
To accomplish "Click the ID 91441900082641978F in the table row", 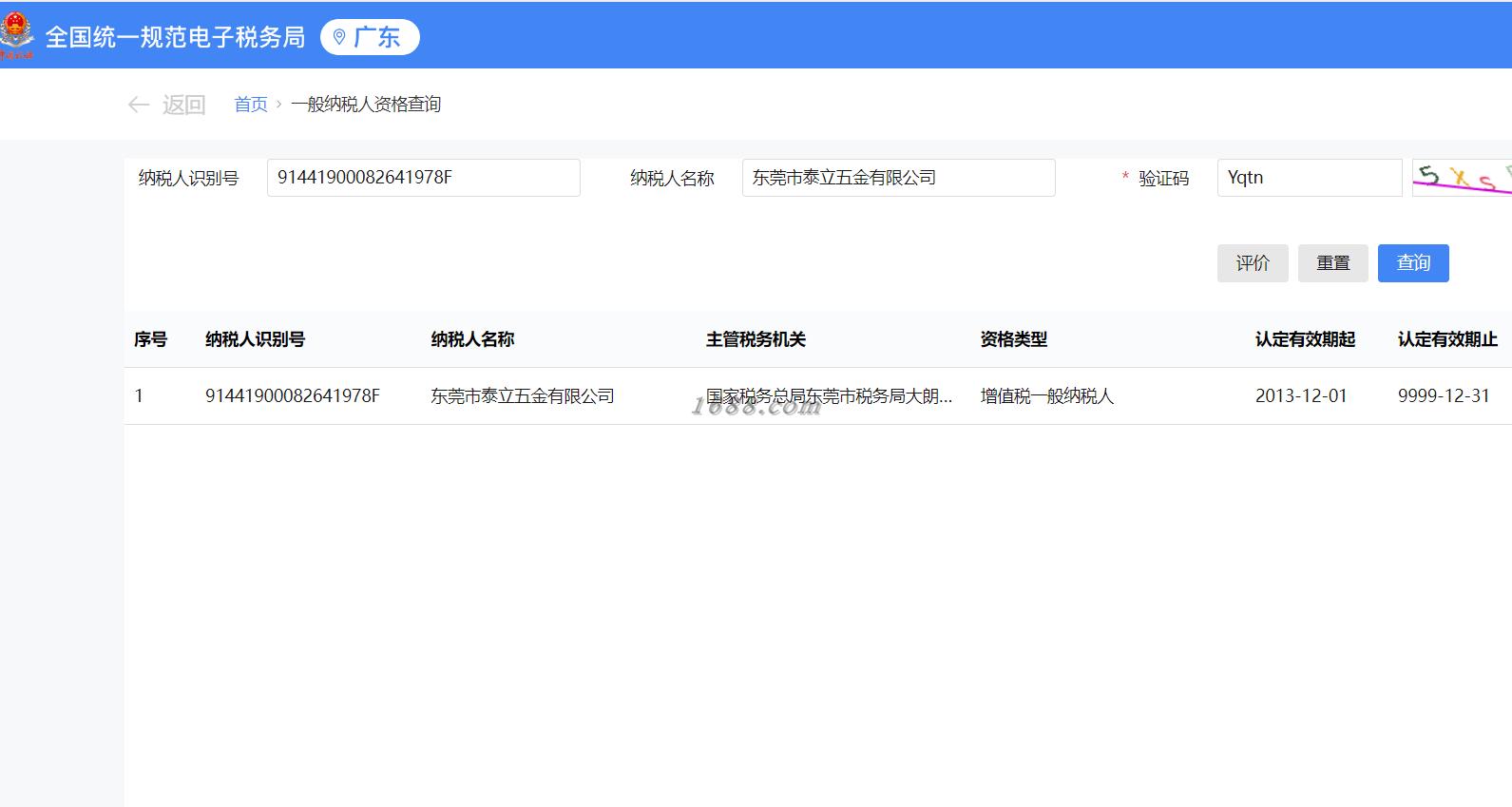I will click(293, 396).
